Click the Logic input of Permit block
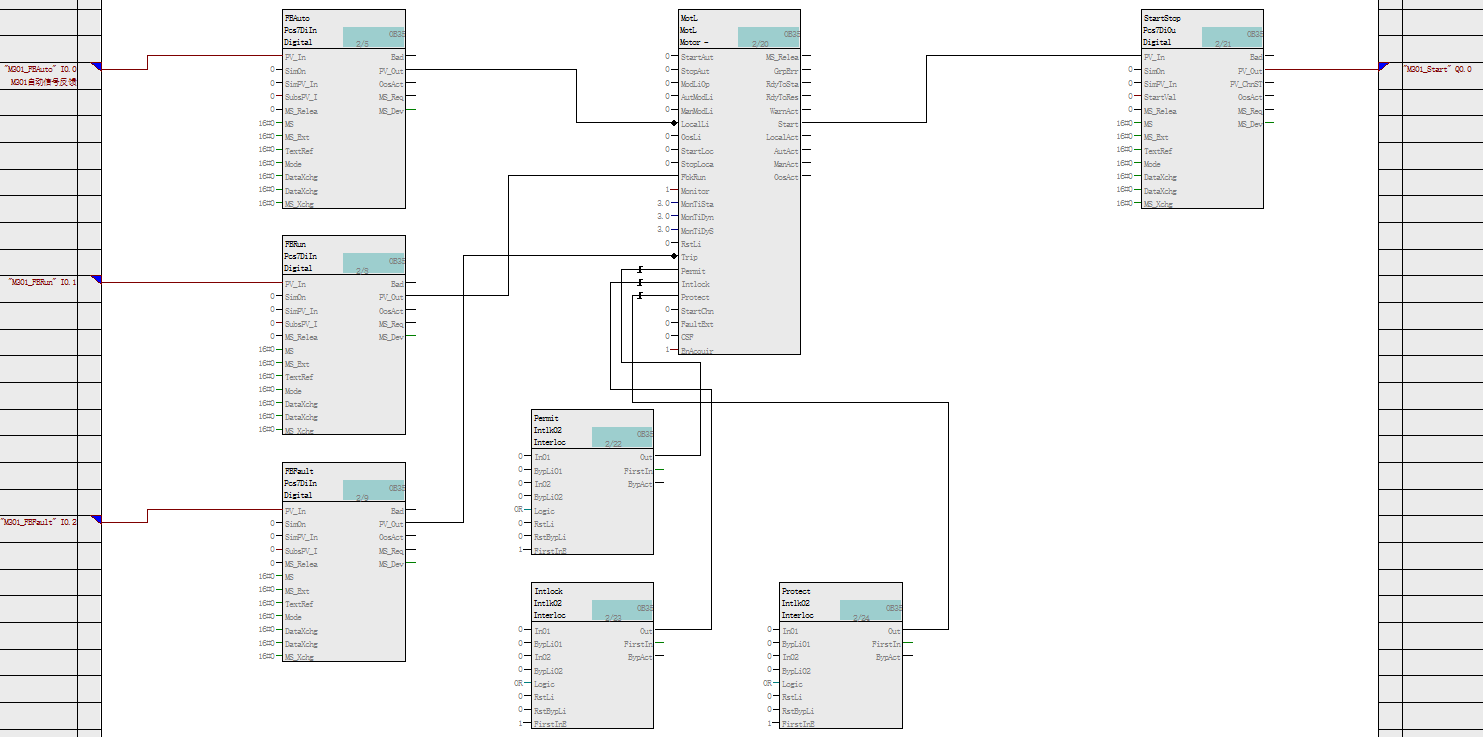This screenshot has height=737, width=1483. click(x=544, y=510)
